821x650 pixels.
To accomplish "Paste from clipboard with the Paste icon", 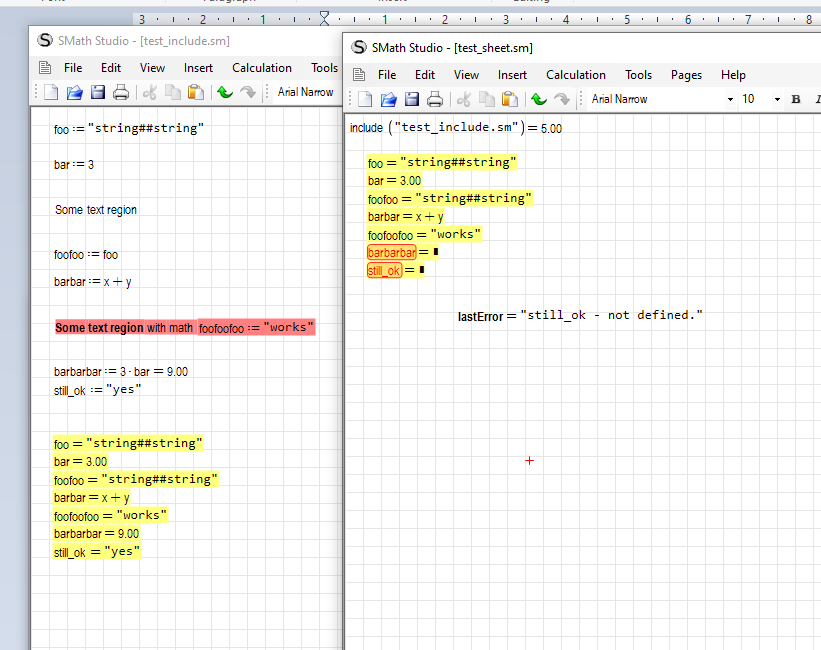I will 510,98.
